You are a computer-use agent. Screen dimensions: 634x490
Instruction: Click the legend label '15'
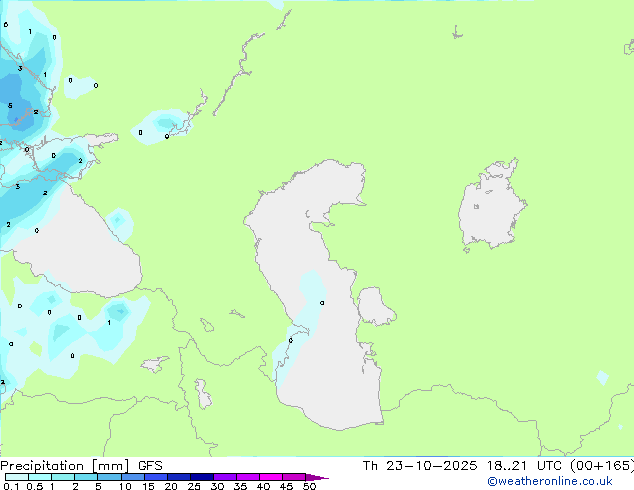coord(148,486)
